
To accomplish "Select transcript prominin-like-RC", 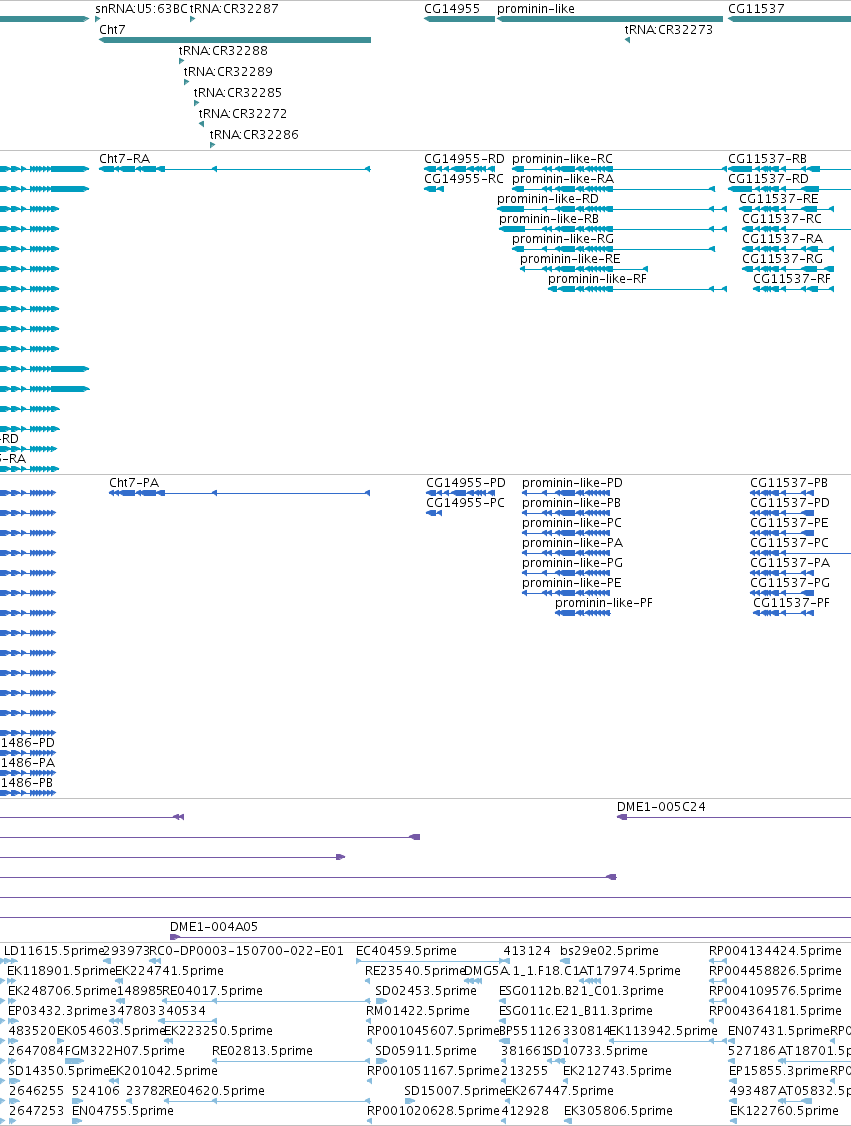I will coord(562,159).
